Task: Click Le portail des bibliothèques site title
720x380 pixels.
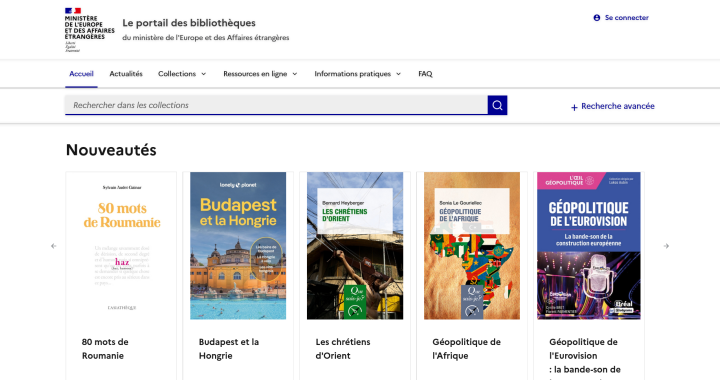Action: (x=189, y=23)
